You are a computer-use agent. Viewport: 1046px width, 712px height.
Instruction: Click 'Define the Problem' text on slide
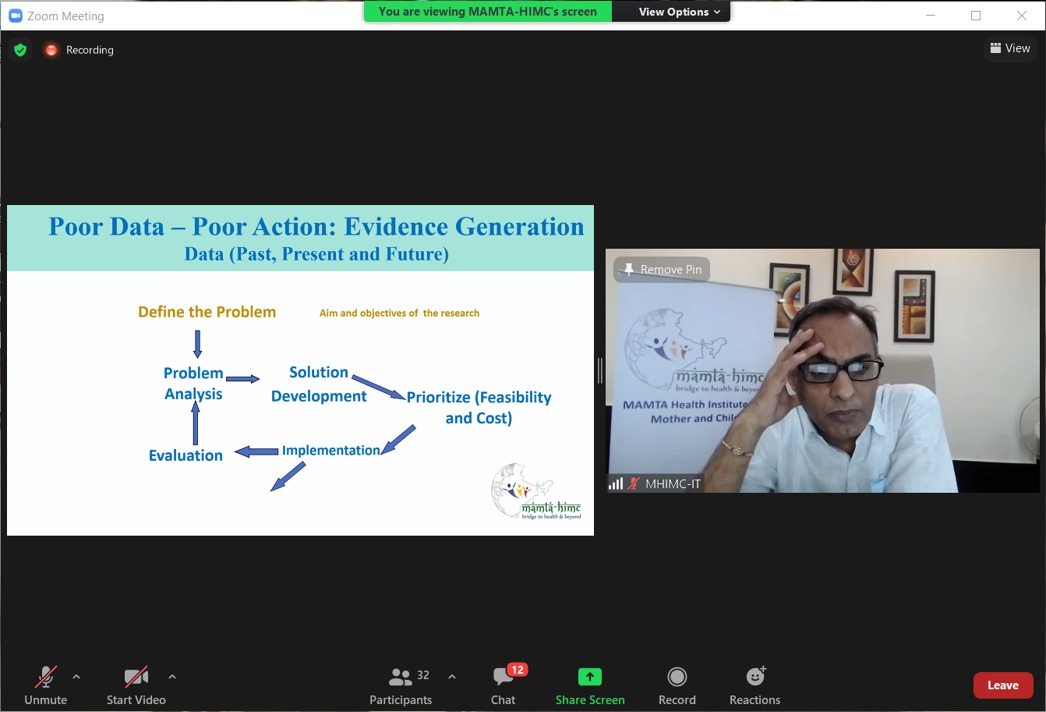coord(207,312)
